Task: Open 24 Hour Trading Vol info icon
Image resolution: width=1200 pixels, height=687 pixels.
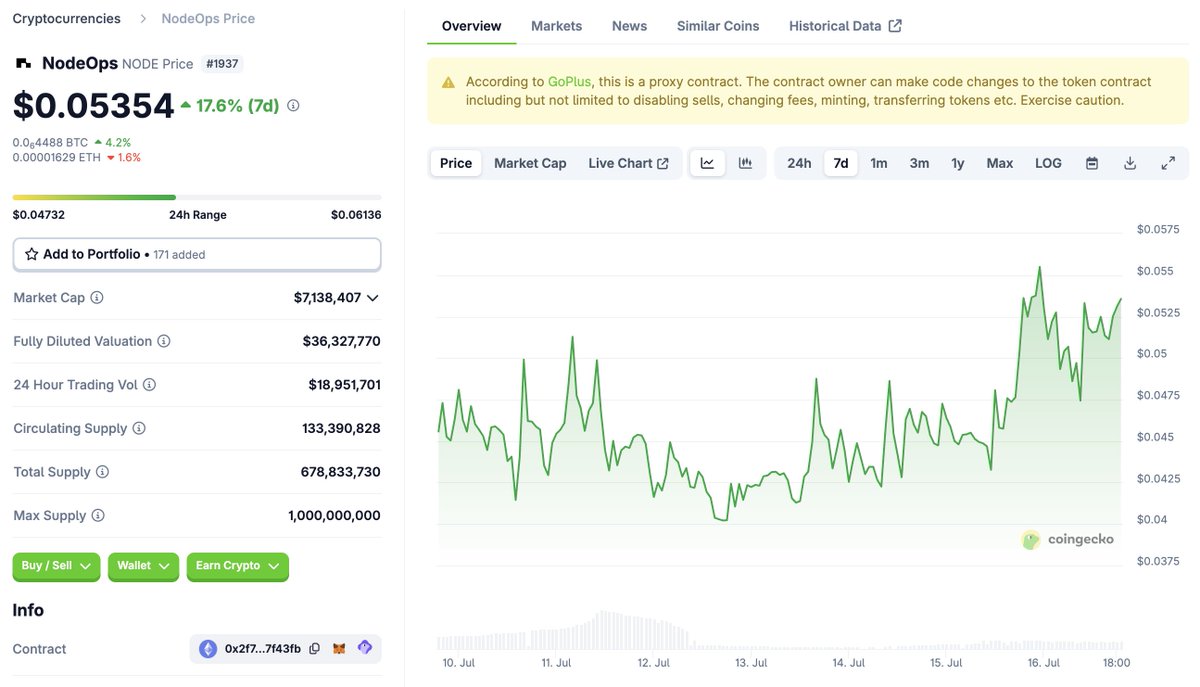Action: pos(150,385)
